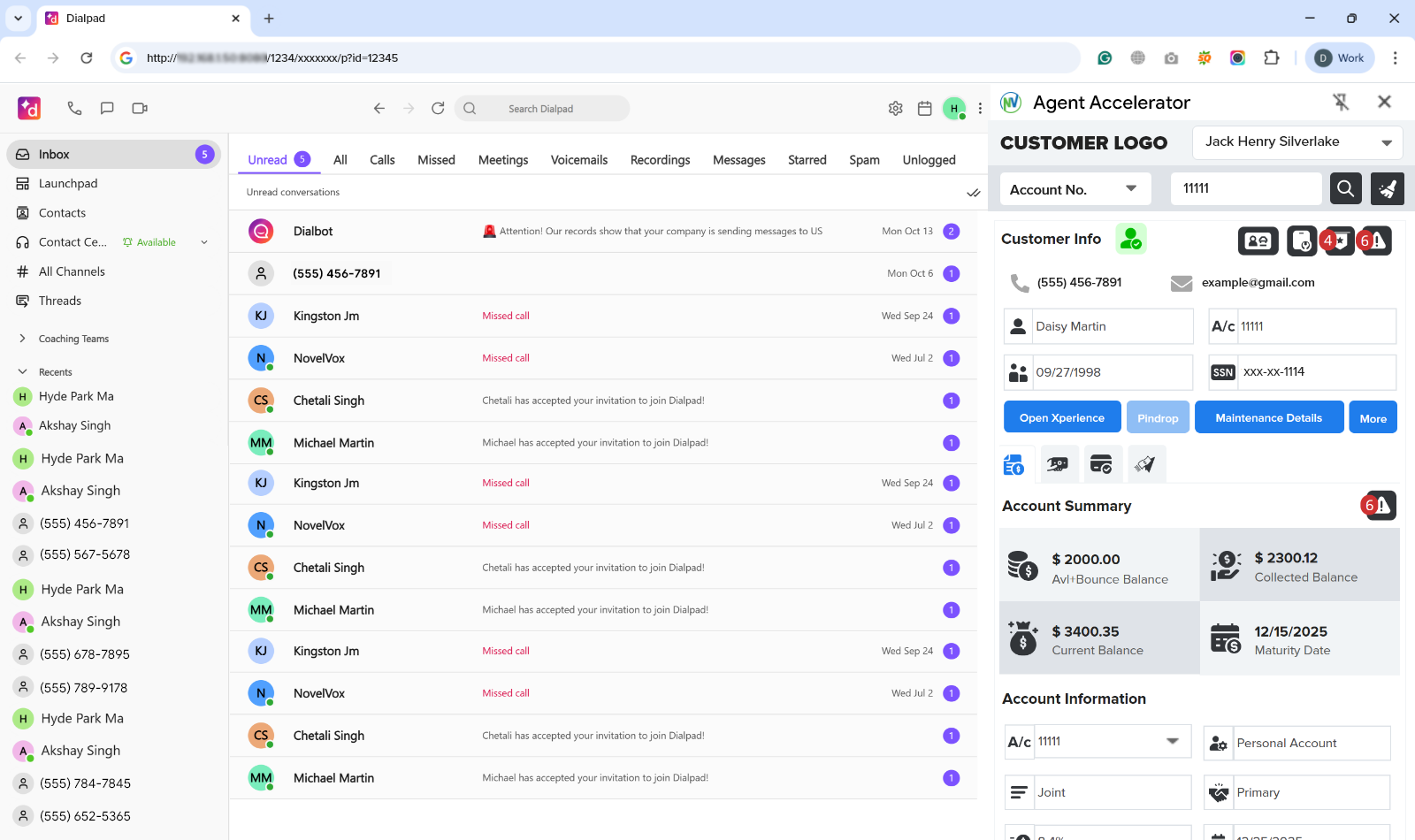1415x840 pixels.
Task: Unpin the Agent Accelerator panel
Action: 1341,103
